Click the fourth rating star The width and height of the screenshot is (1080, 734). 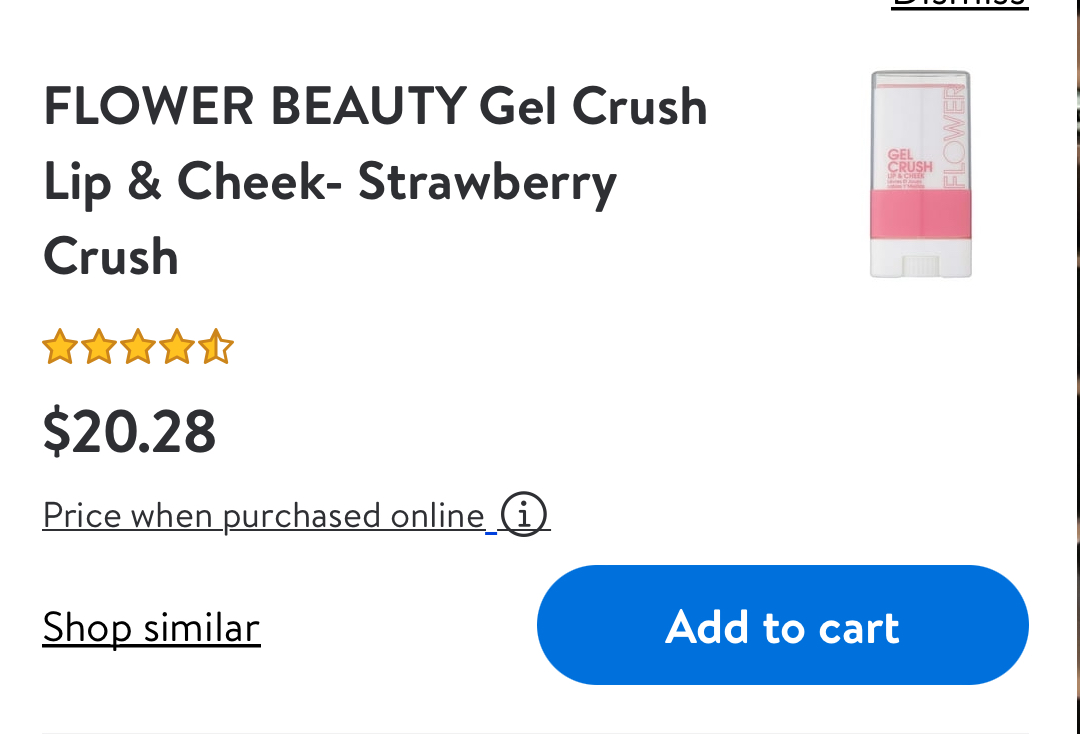tap(177, 346)
